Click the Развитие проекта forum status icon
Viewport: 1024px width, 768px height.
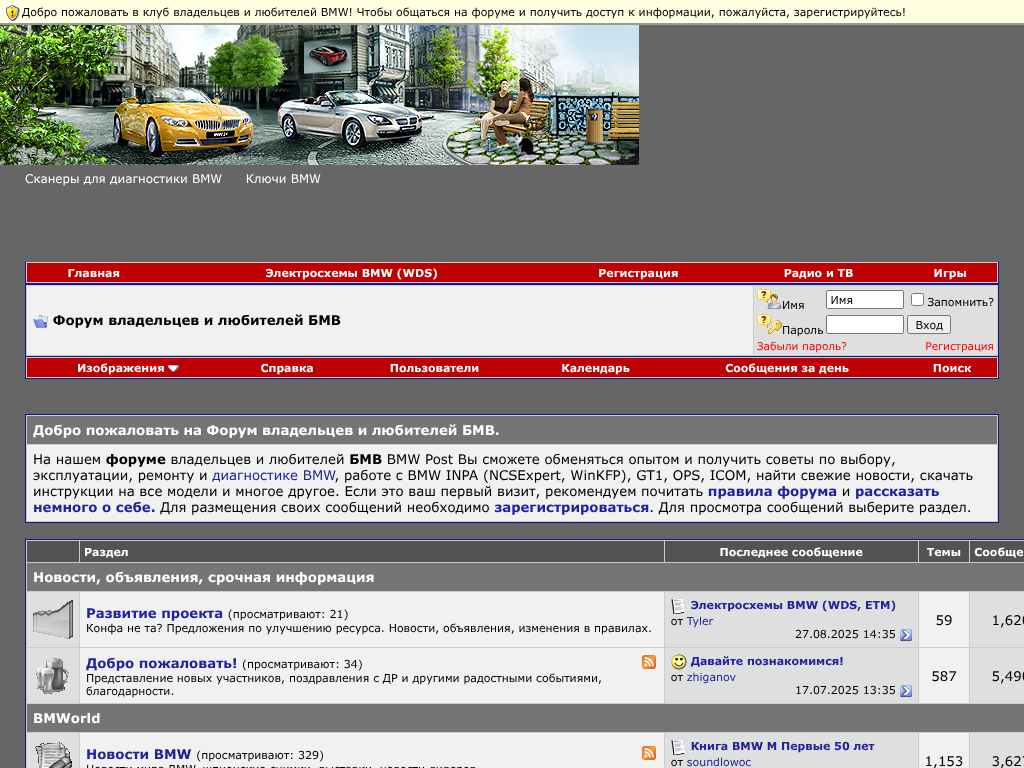click(x=53, y=620)
